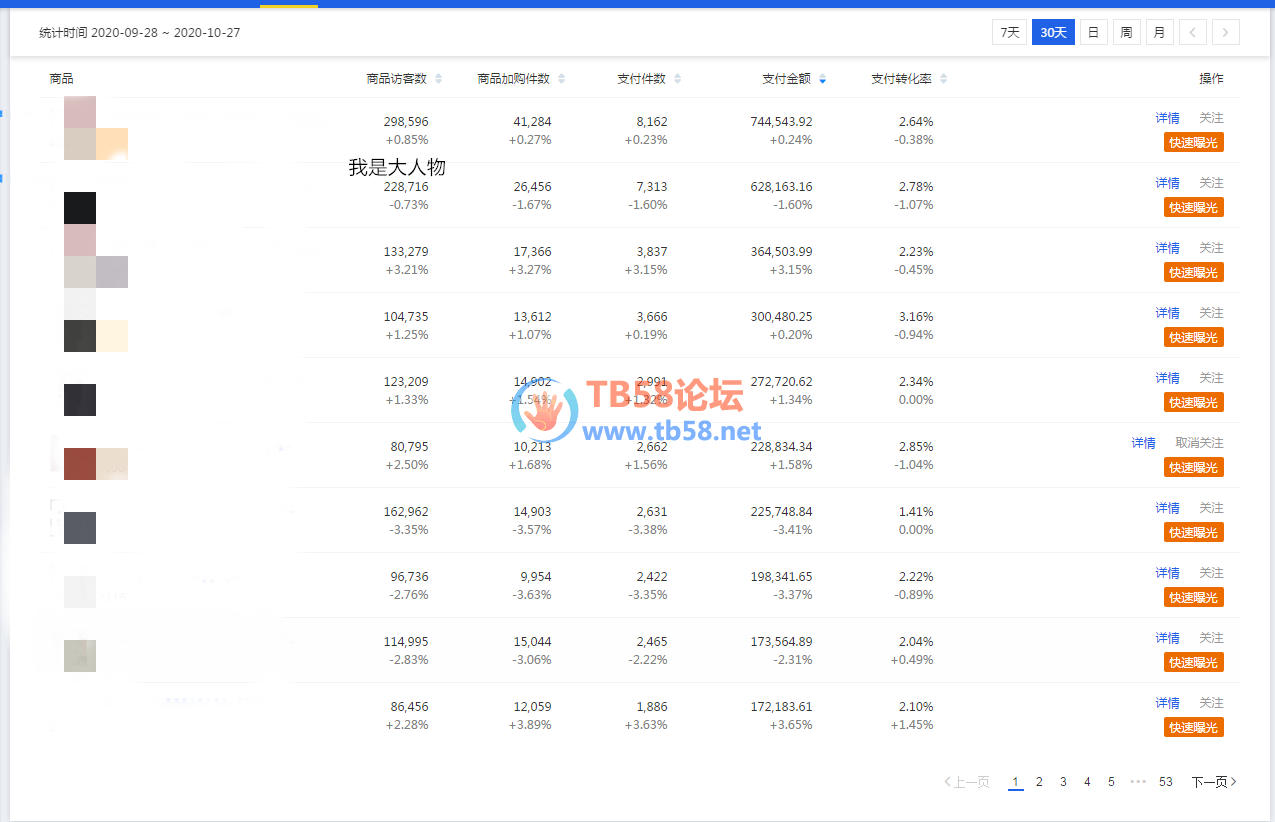The width and height of the screenshot is (1275, 822).
Task: Sort by 支付件数 column arrows
Action: (x=677, y=79)
